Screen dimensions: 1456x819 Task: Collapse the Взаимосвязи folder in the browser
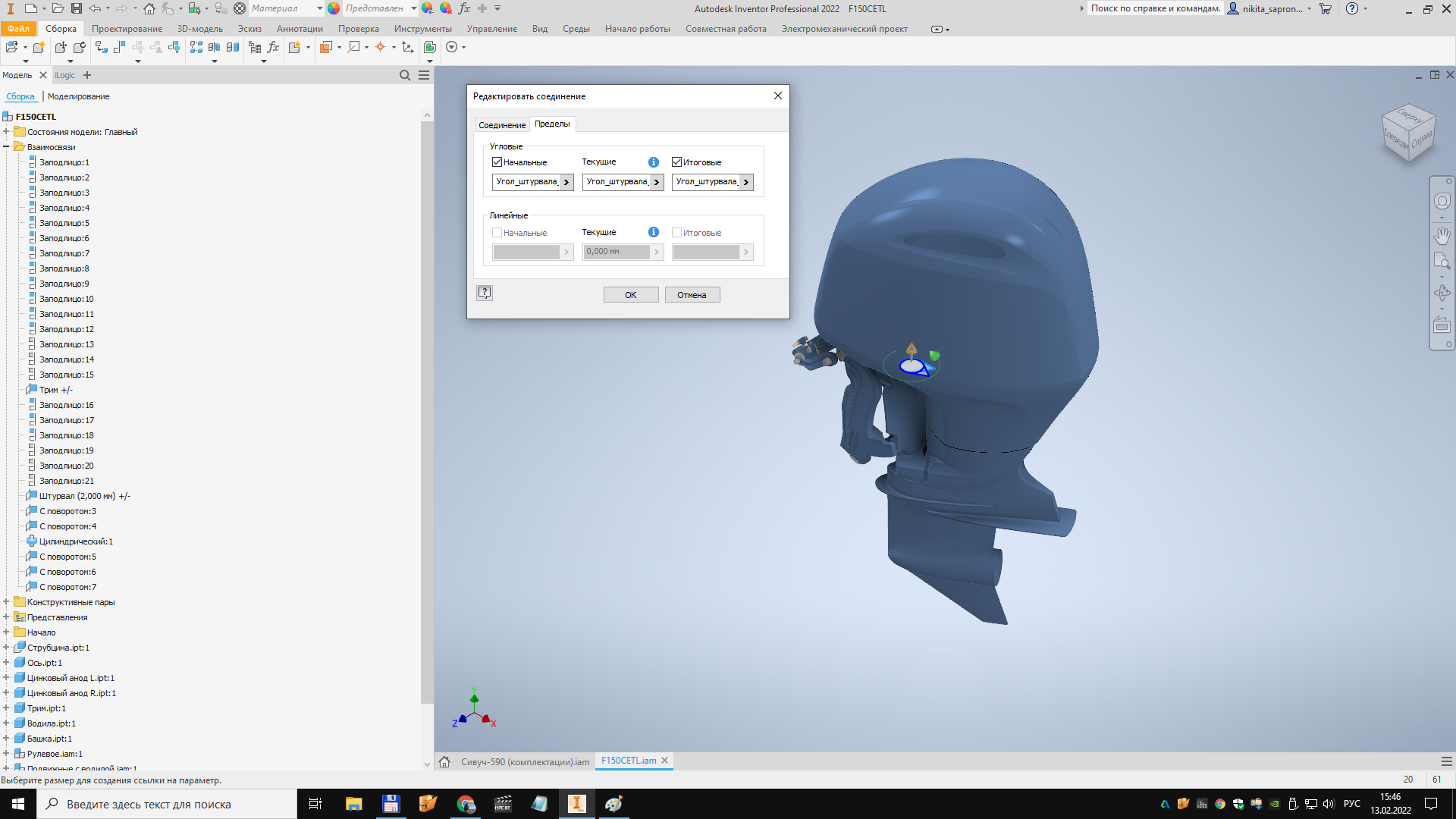pyautogui.click(x=6, y=147)
